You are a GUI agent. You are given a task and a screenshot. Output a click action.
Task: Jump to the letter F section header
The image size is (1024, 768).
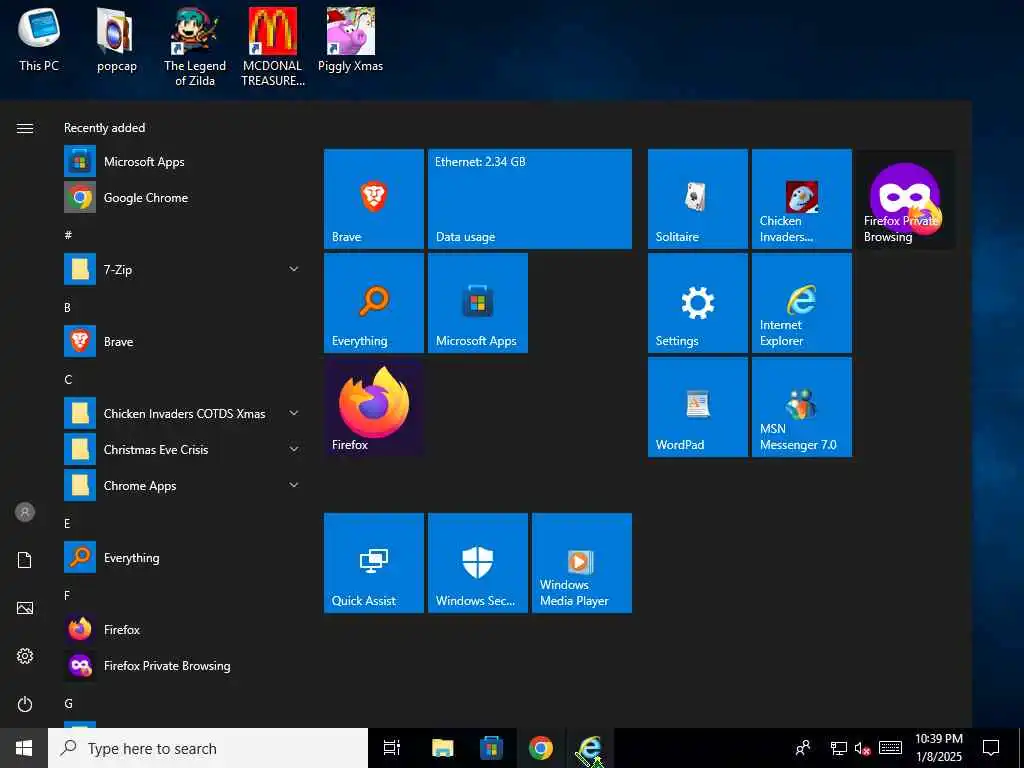pyautogui.click(x=67, y=595)
